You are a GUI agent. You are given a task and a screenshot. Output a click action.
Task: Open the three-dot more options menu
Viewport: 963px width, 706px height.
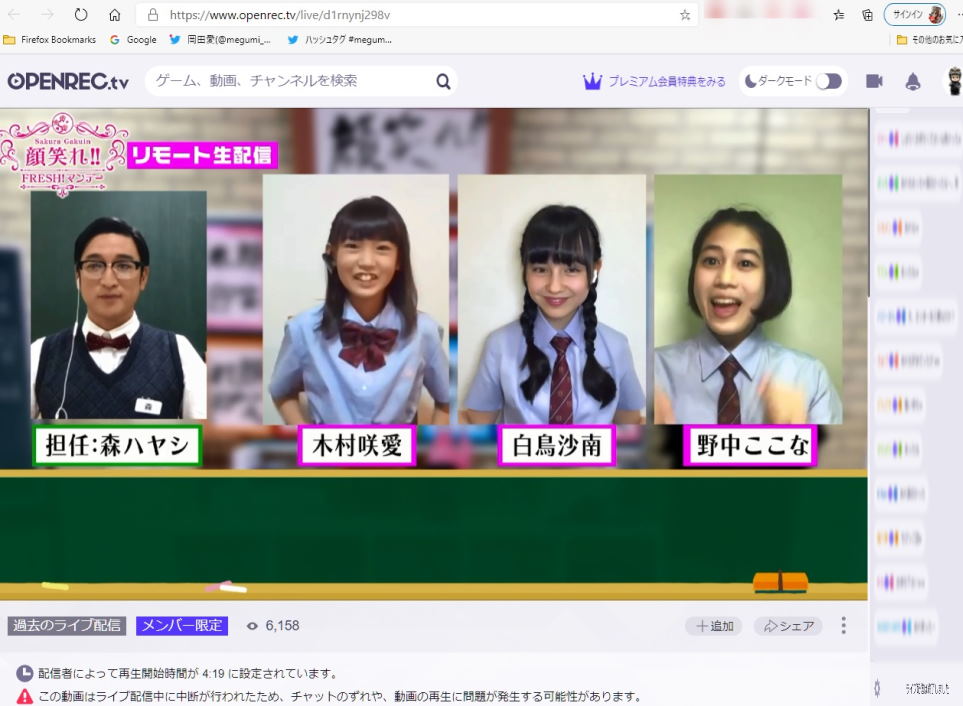coord(843,626)
